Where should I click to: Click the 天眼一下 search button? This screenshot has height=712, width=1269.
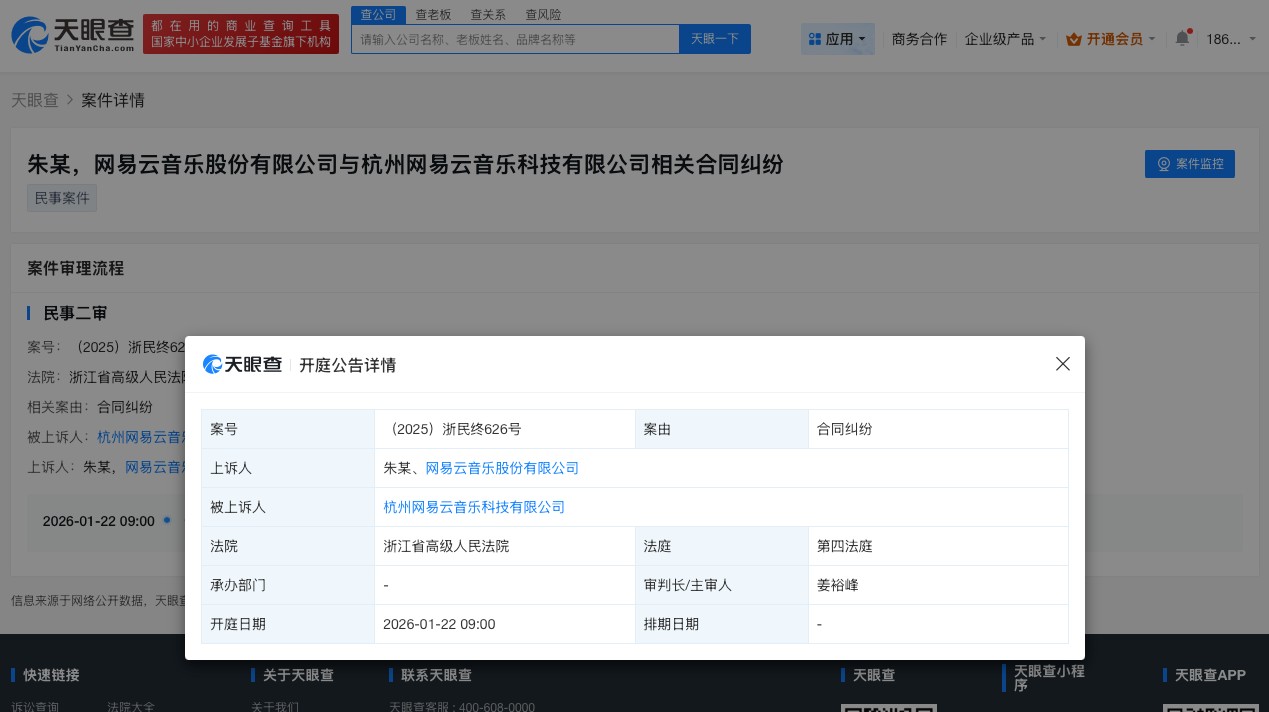click(714, 39)
